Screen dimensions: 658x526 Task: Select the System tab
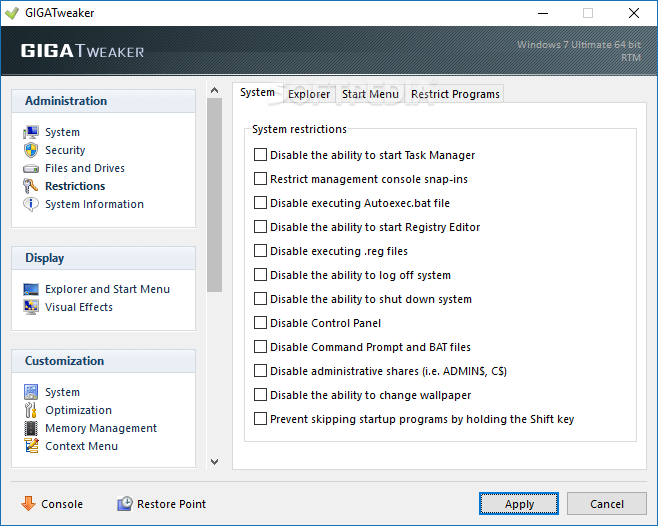[x=257, y=92]
